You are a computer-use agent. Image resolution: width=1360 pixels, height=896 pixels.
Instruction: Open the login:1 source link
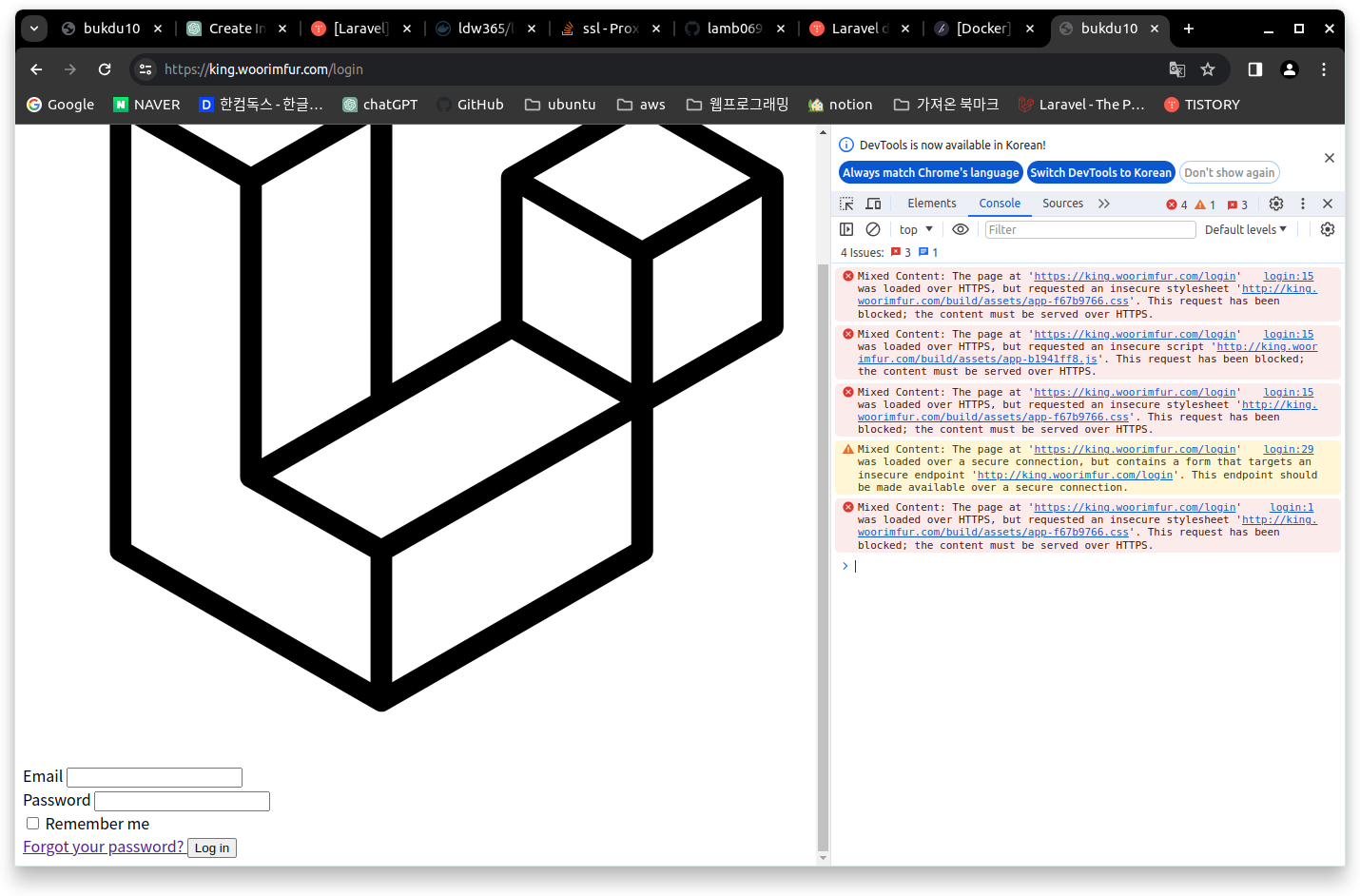(x=1292, y=507)
